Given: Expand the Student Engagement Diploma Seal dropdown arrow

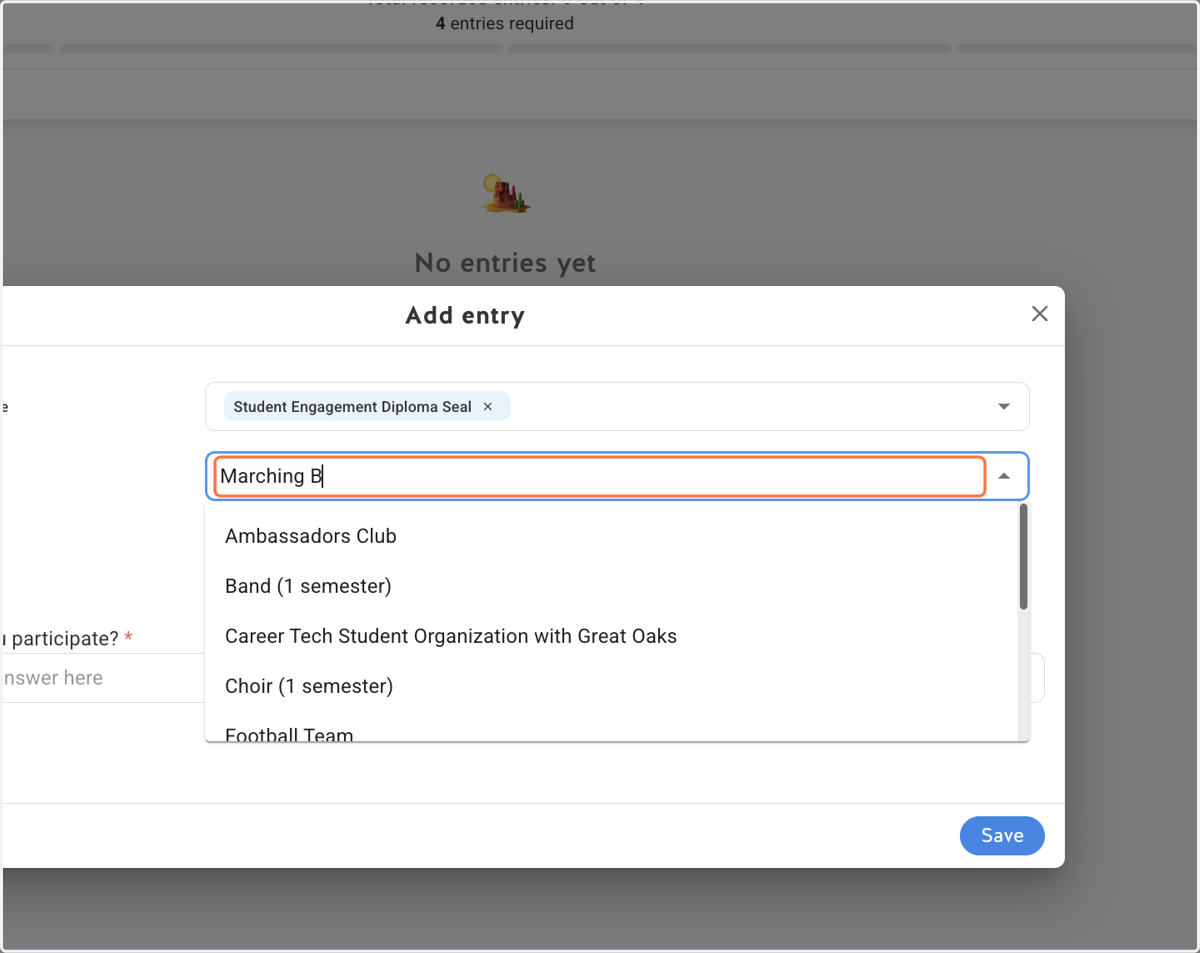Looking at the screenshot, I should point(1004,407).
